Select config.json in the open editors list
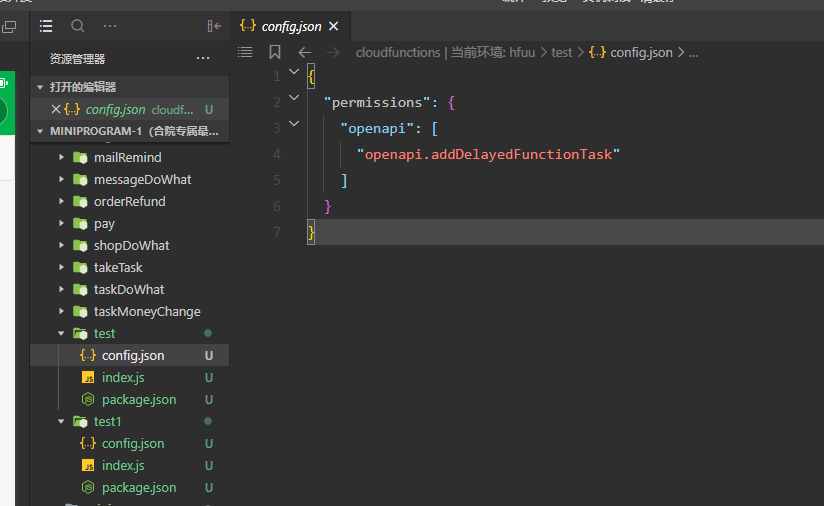This screenshot has height=506, width=824. click(130, 109)
